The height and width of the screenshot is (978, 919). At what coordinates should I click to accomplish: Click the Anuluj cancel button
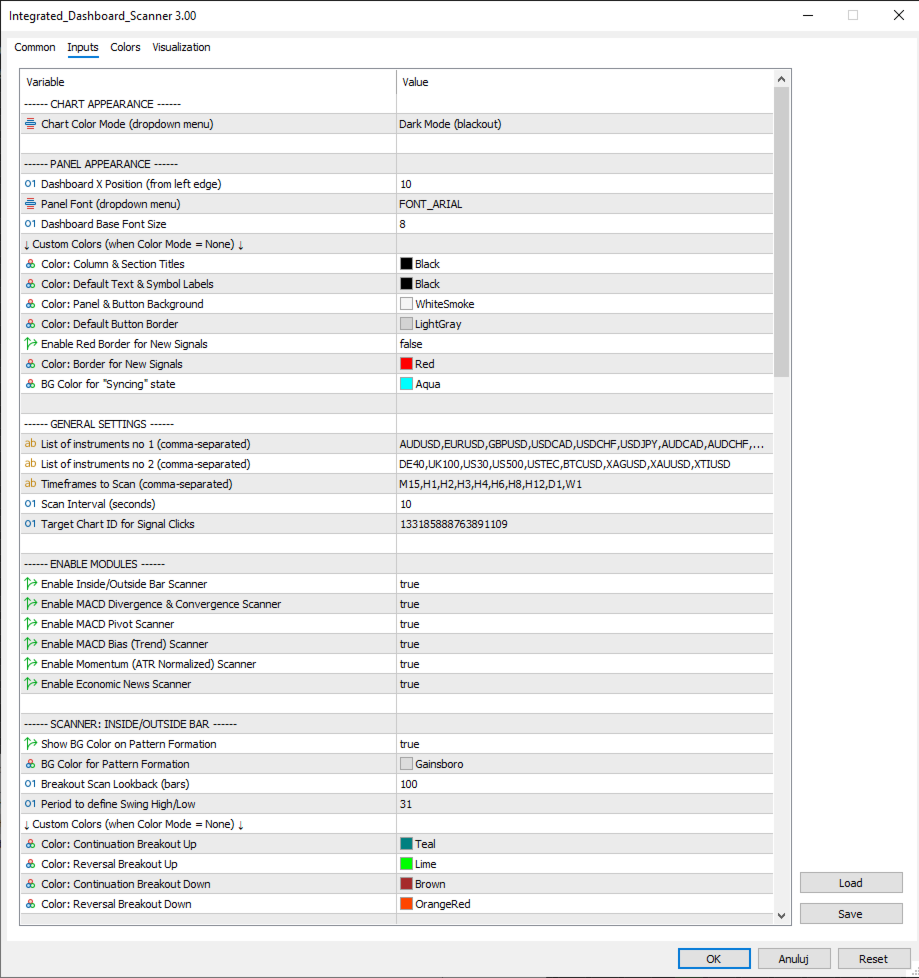coord(794,959)
